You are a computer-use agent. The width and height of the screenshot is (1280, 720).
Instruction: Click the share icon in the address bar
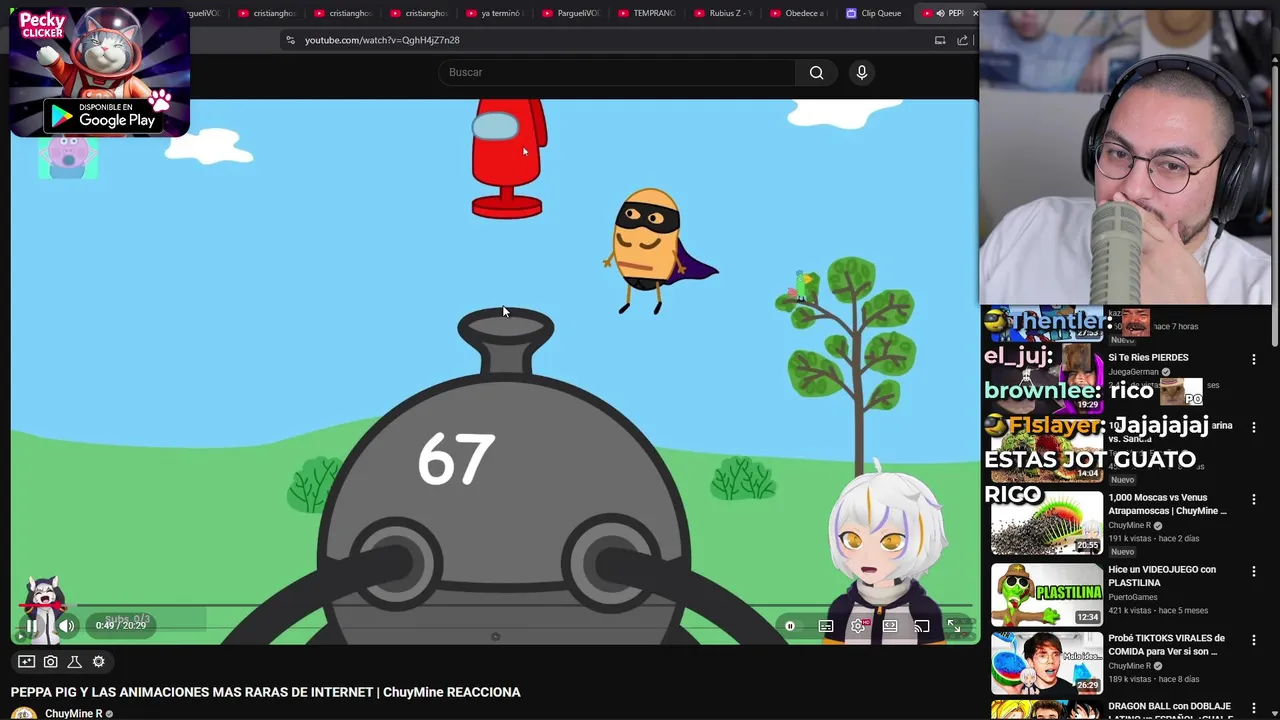pos(962,40)
